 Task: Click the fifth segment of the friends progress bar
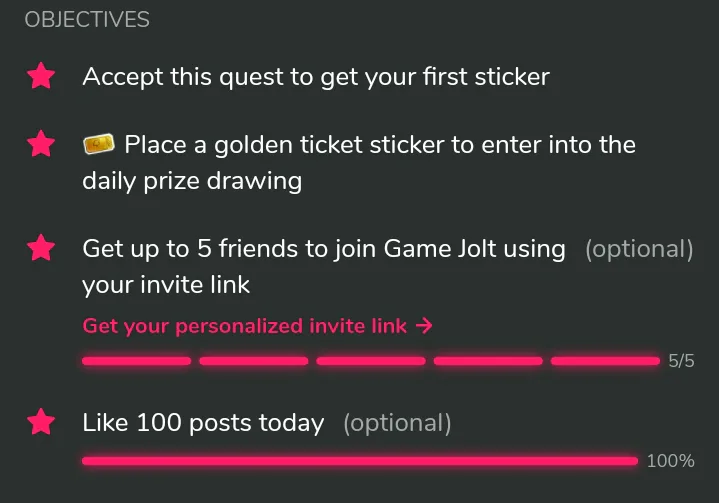coord(605,361)
